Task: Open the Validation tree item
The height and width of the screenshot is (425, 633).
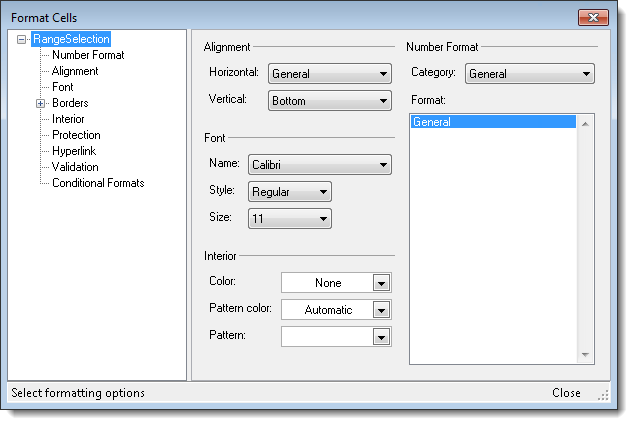Action: 75,167
